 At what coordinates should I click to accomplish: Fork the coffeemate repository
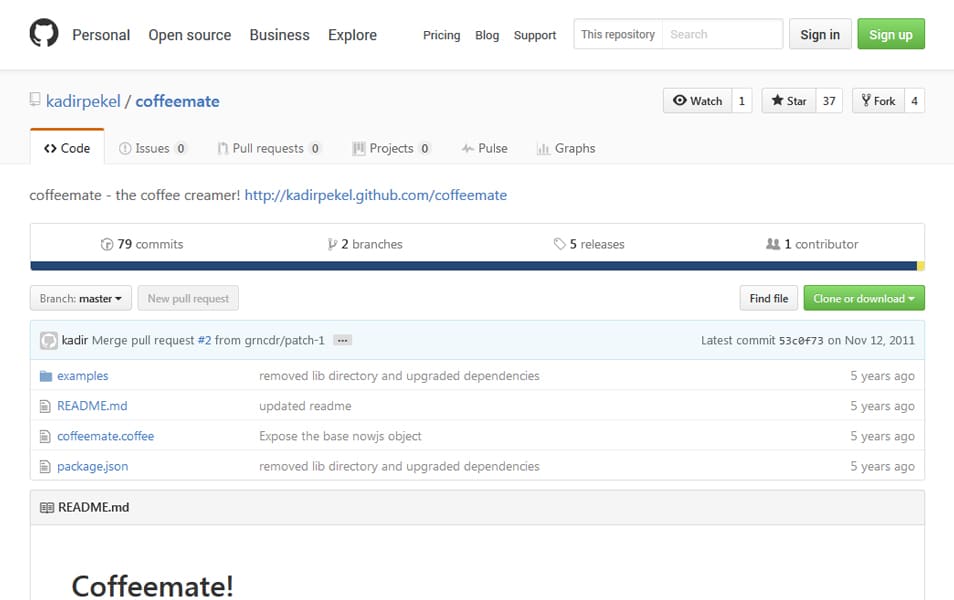[877, 101]
